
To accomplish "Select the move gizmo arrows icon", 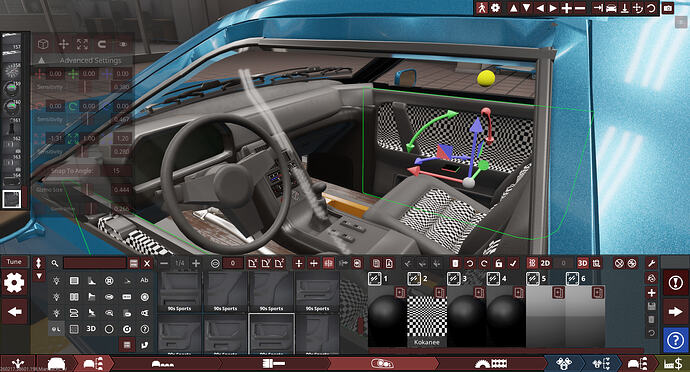I will [x=63, y=44].
